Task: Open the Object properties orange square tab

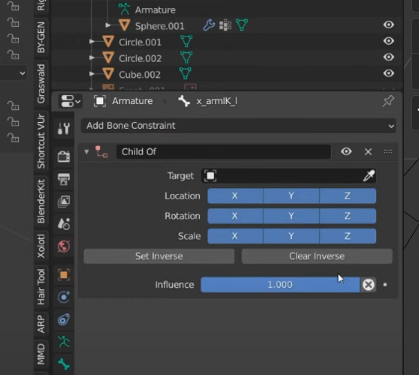Action: pyautogui.click(x=63, y=275)
